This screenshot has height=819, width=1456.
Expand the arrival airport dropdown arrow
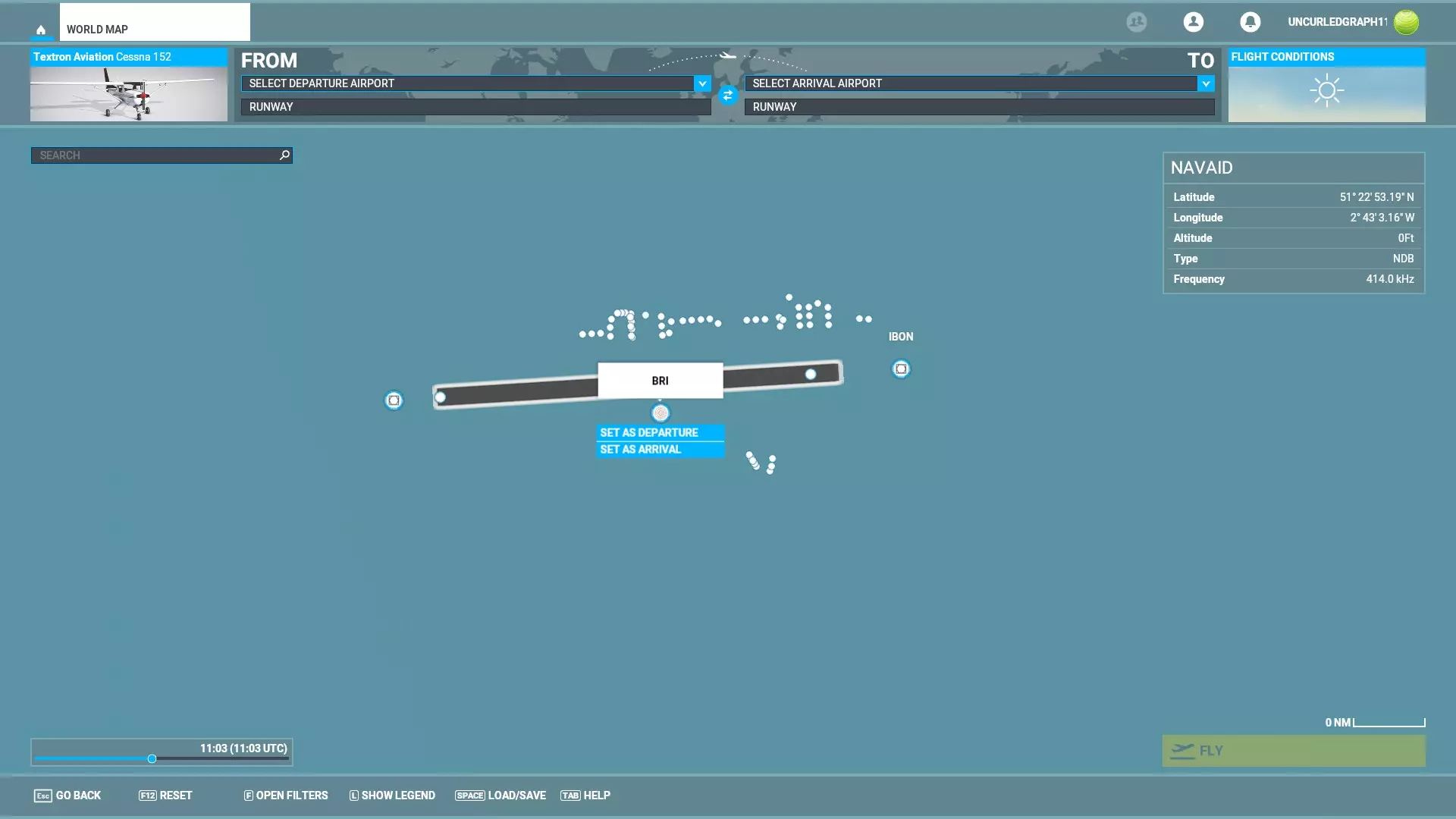point(1206,83)
